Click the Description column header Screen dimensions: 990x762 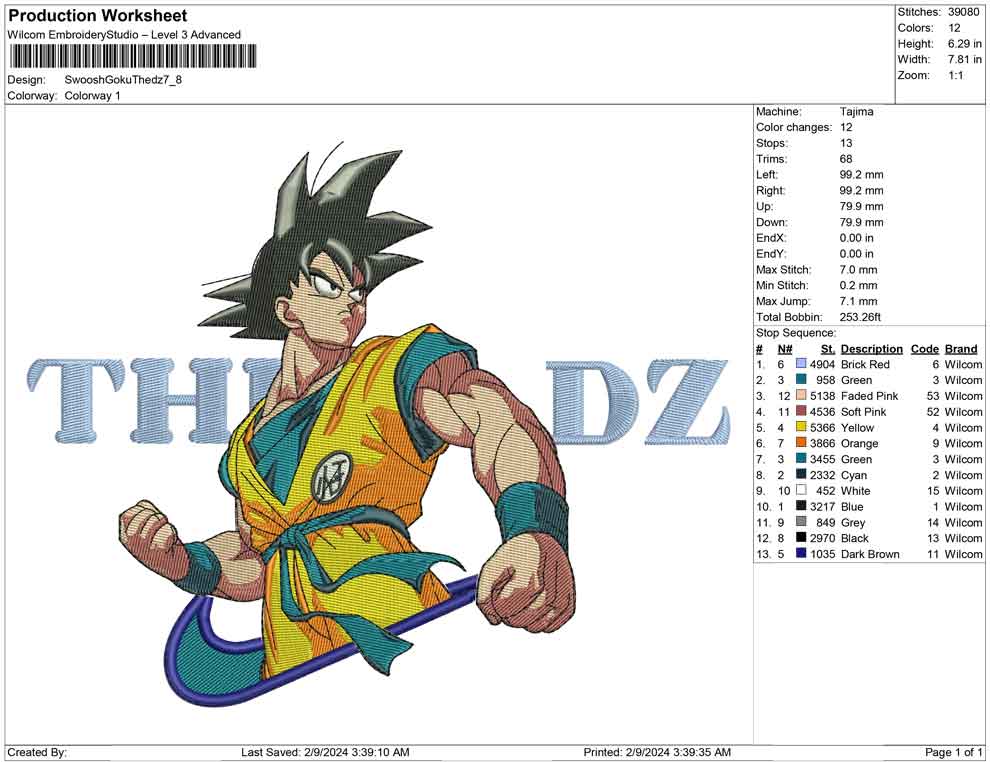click(x=872, y=348)
